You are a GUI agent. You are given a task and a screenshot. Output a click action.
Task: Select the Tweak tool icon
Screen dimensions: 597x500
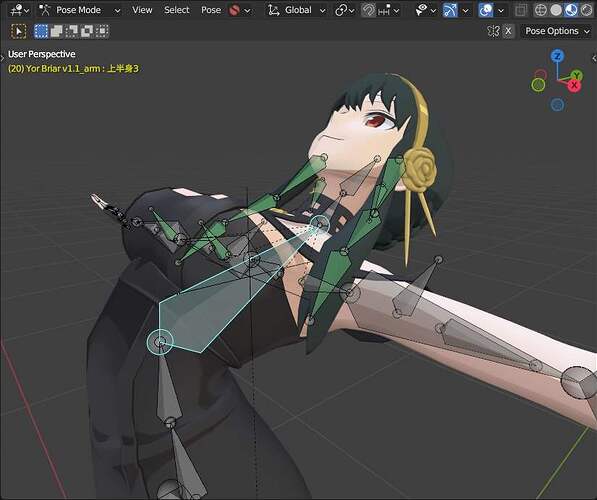click(19, 31)
